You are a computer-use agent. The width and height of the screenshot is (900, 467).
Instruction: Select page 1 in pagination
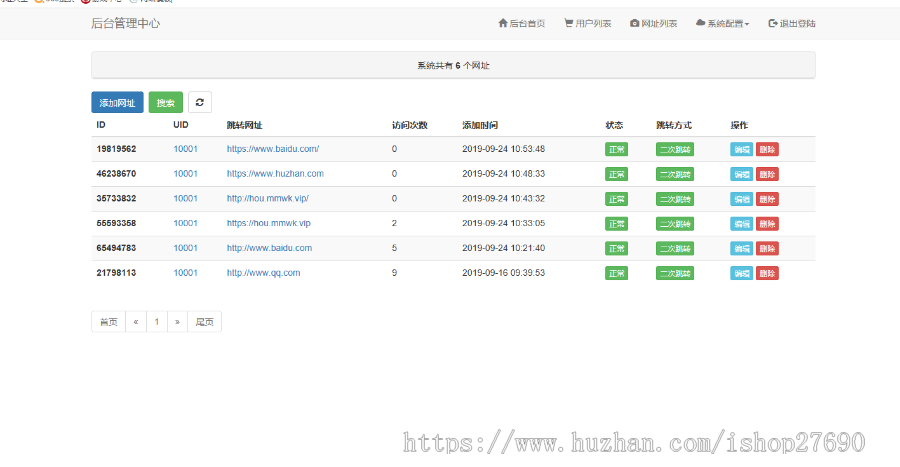coord(156,322)
